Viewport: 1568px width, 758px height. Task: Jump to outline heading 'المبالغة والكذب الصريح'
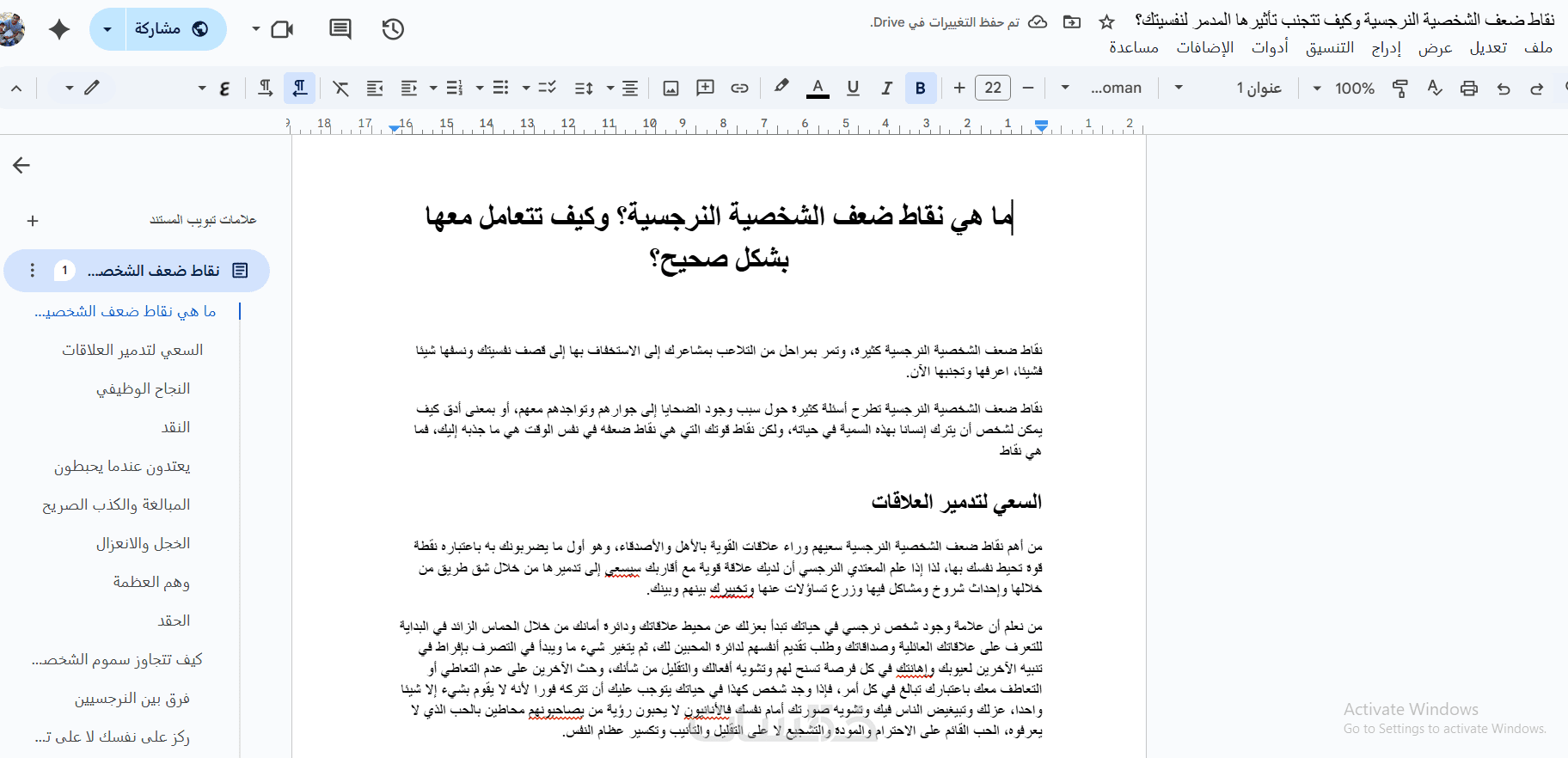coord(116,504)
